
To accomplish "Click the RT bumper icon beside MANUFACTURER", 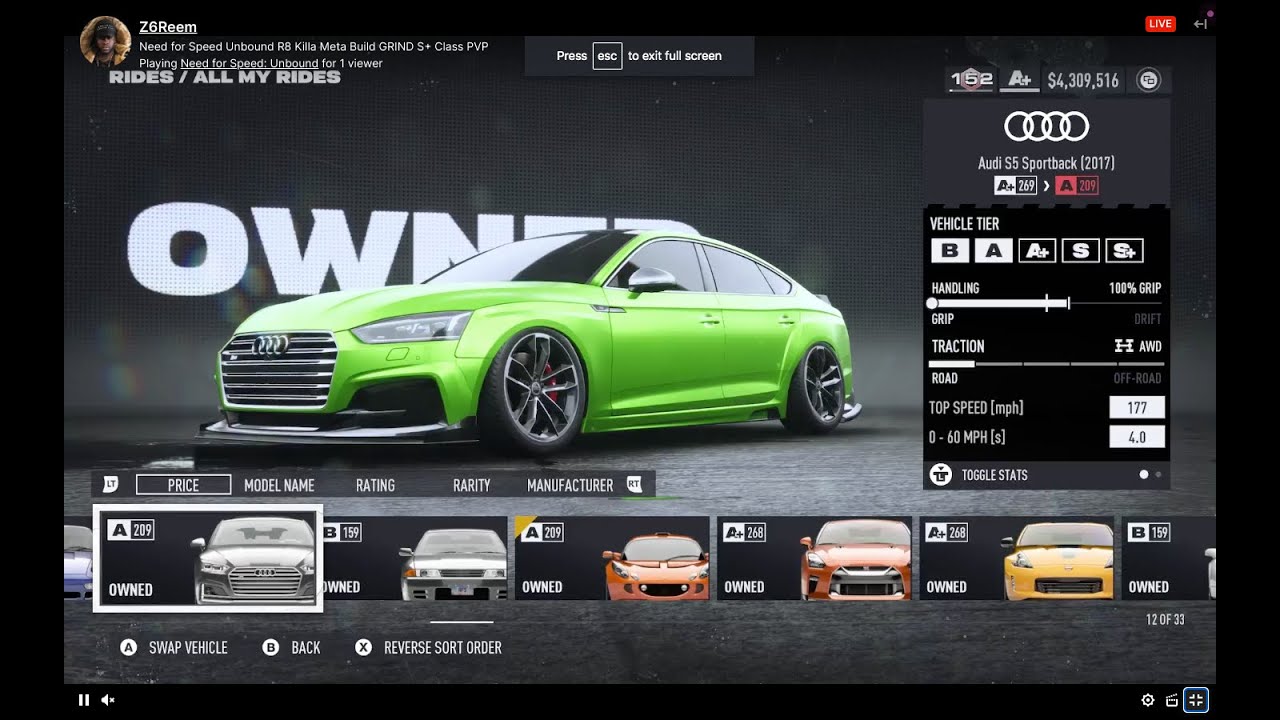I will click(x=634, y=484).
